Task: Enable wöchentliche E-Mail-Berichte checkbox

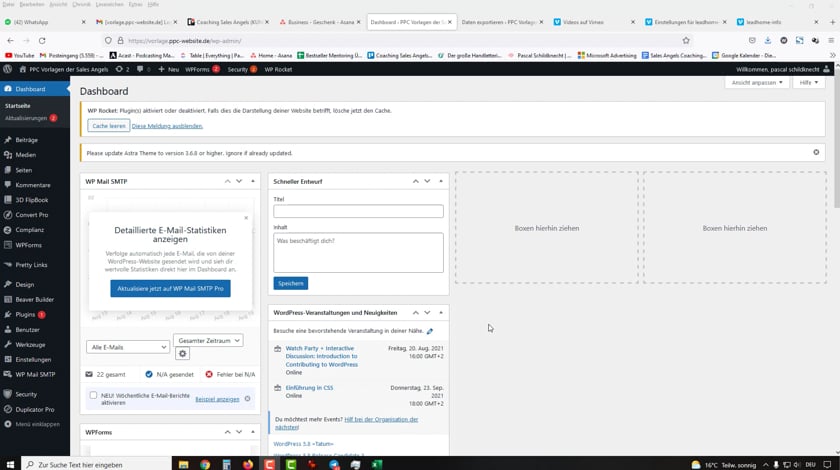Action: (x=93, y=395)
